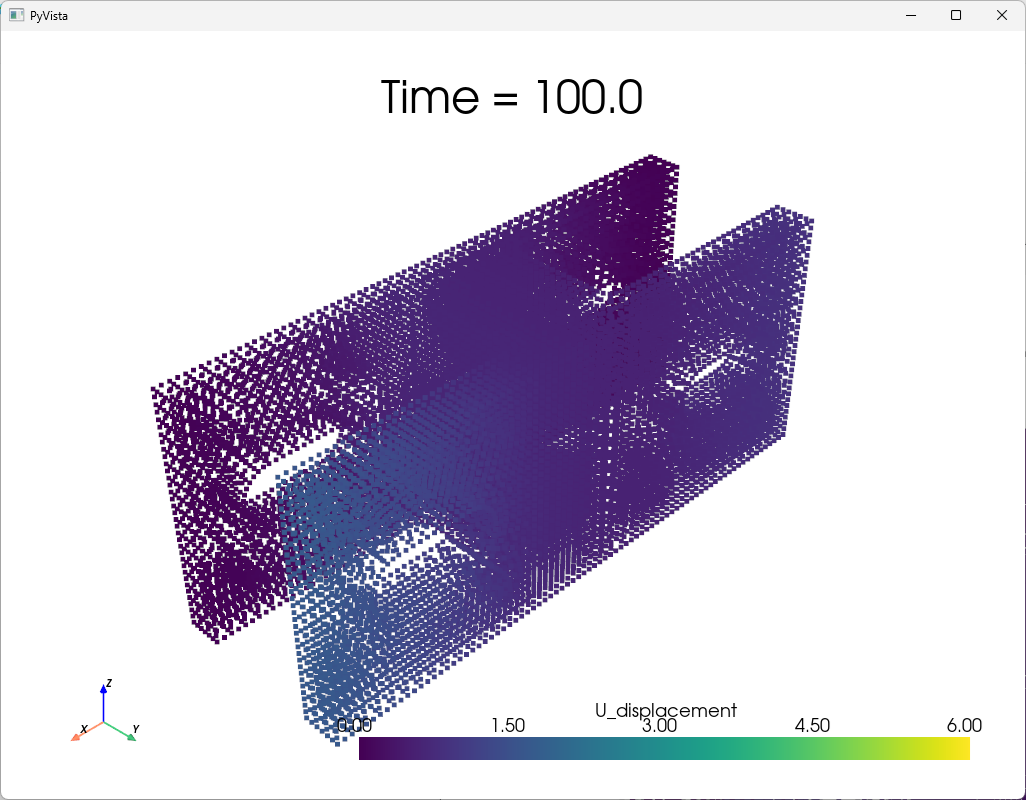Click the "Time = 100.0" title text

(x=511, y=98)
